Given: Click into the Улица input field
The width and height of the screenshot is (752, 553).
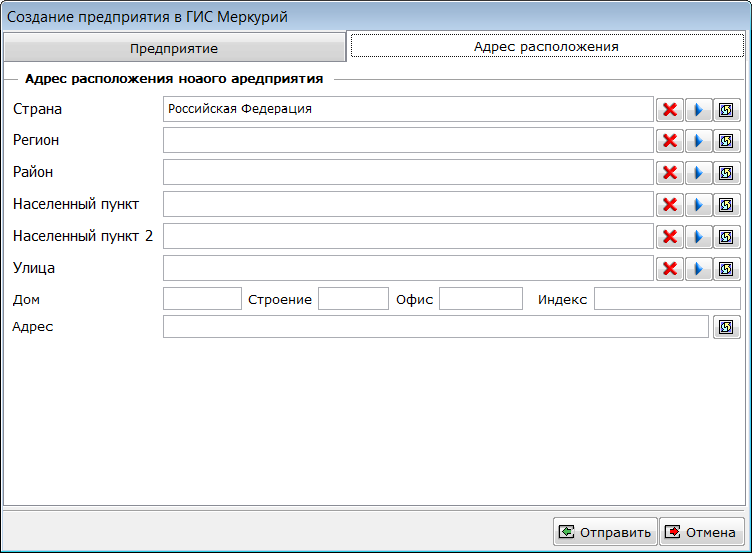Looking at the screenshot, I should coord(408,268).
